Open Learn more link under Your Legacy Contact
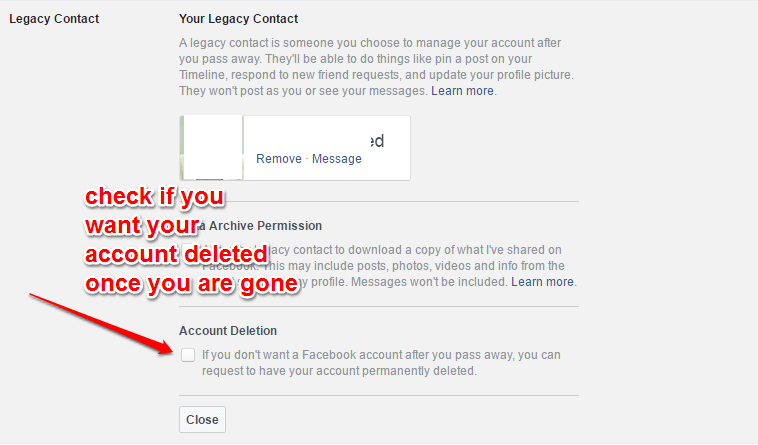Image resolution: width=758 pixels, height=445 pixels. (462, 91)
